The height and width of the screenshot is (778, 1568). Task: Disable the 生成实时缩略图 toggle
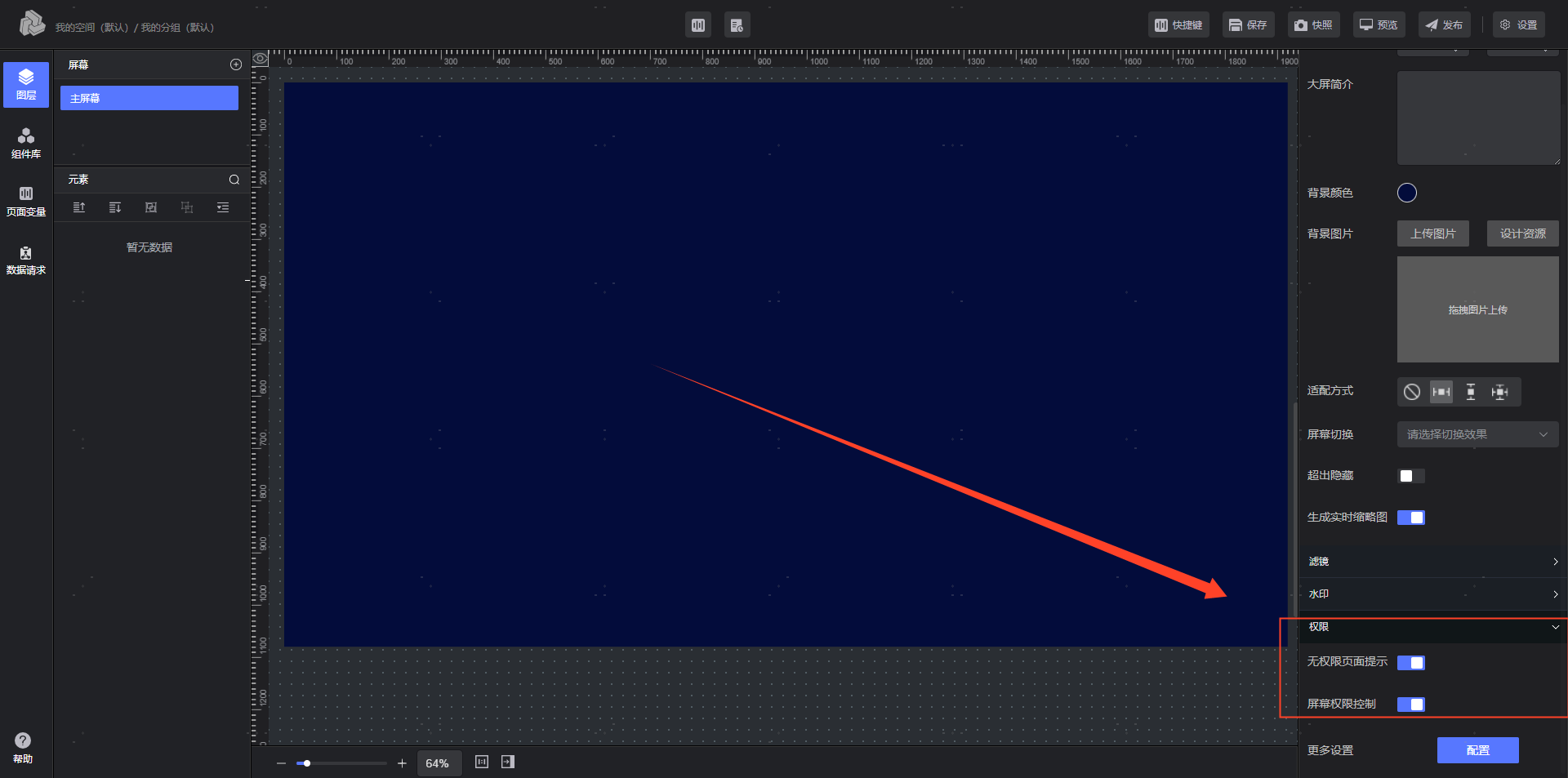(x=1410, y=518)
